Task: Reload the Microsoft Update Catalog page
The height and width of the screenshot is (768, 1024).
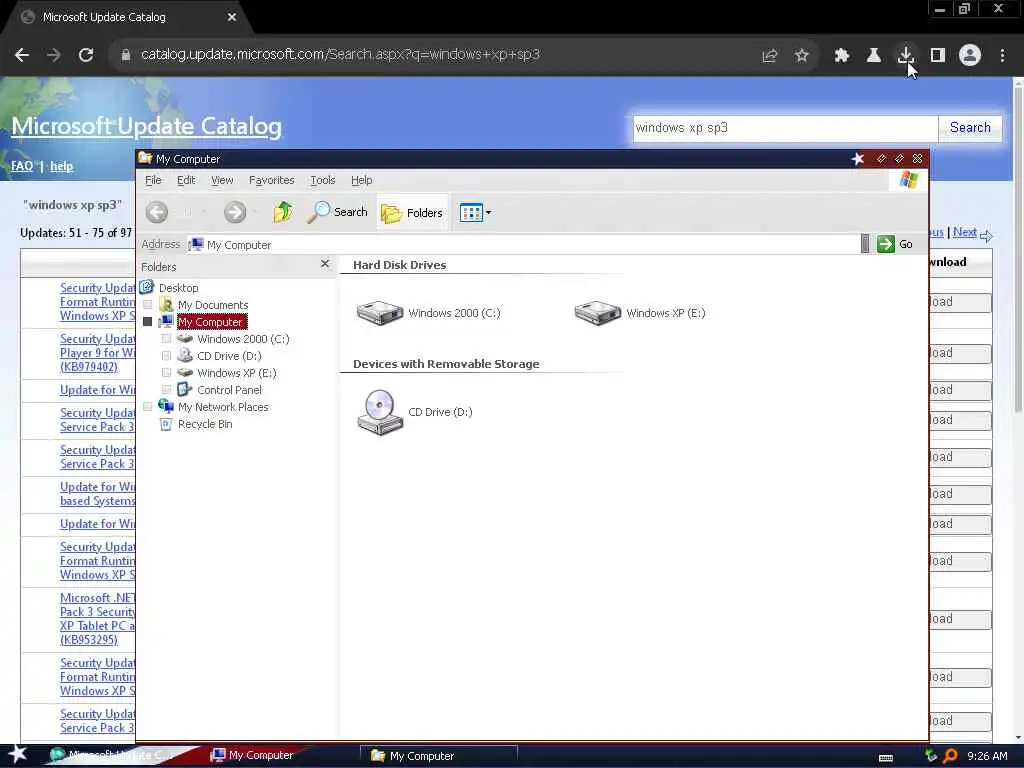Action: (x=86, y=55)
